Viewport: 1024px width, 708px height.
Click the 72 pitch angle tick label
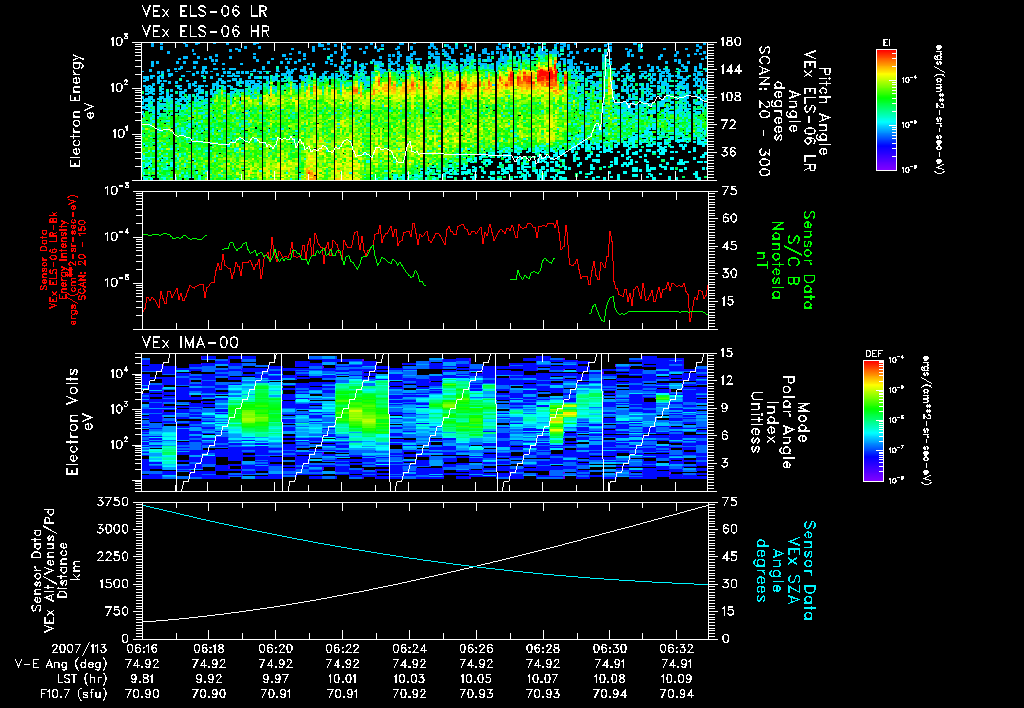pyautogui.click(x=726, y=124)
